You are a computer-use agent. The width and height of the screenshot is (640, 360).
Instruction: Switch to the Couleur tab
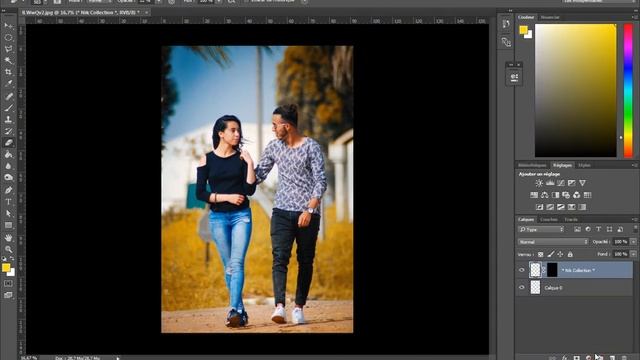point(526,17)
